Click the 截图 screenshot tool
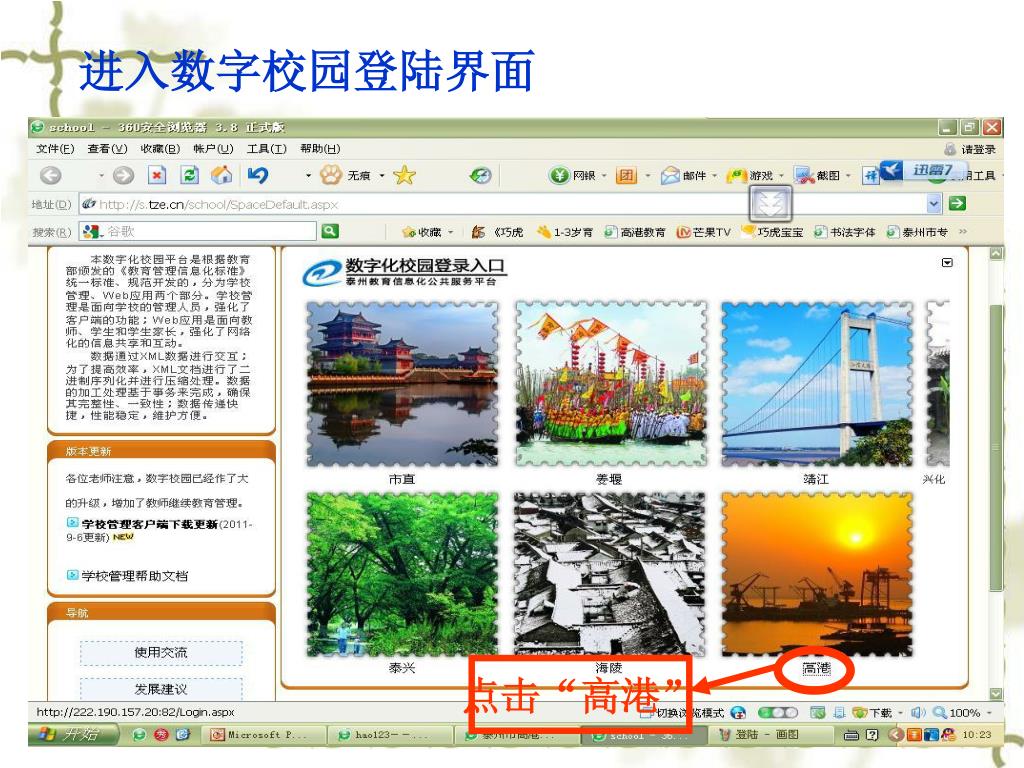Viewport: 1024px width, 768px height. 816,175
